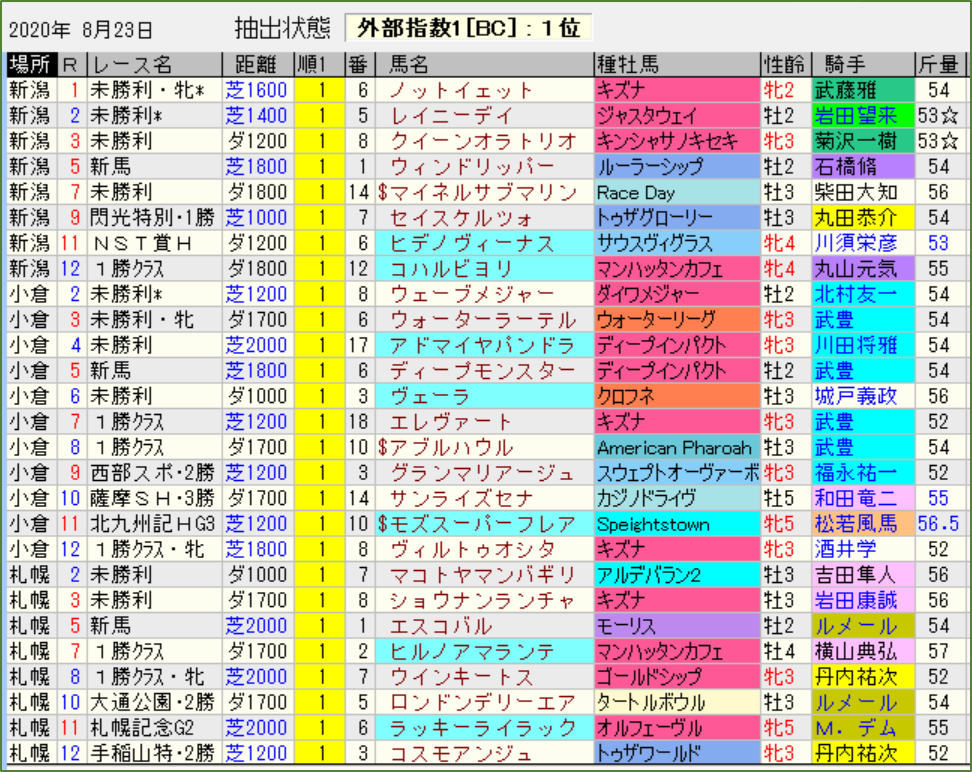The height and width of the screenshot is (772, 972).
Task: Click the 外部指数1[BC]:1位 label
Action: [x=468, y=28]
